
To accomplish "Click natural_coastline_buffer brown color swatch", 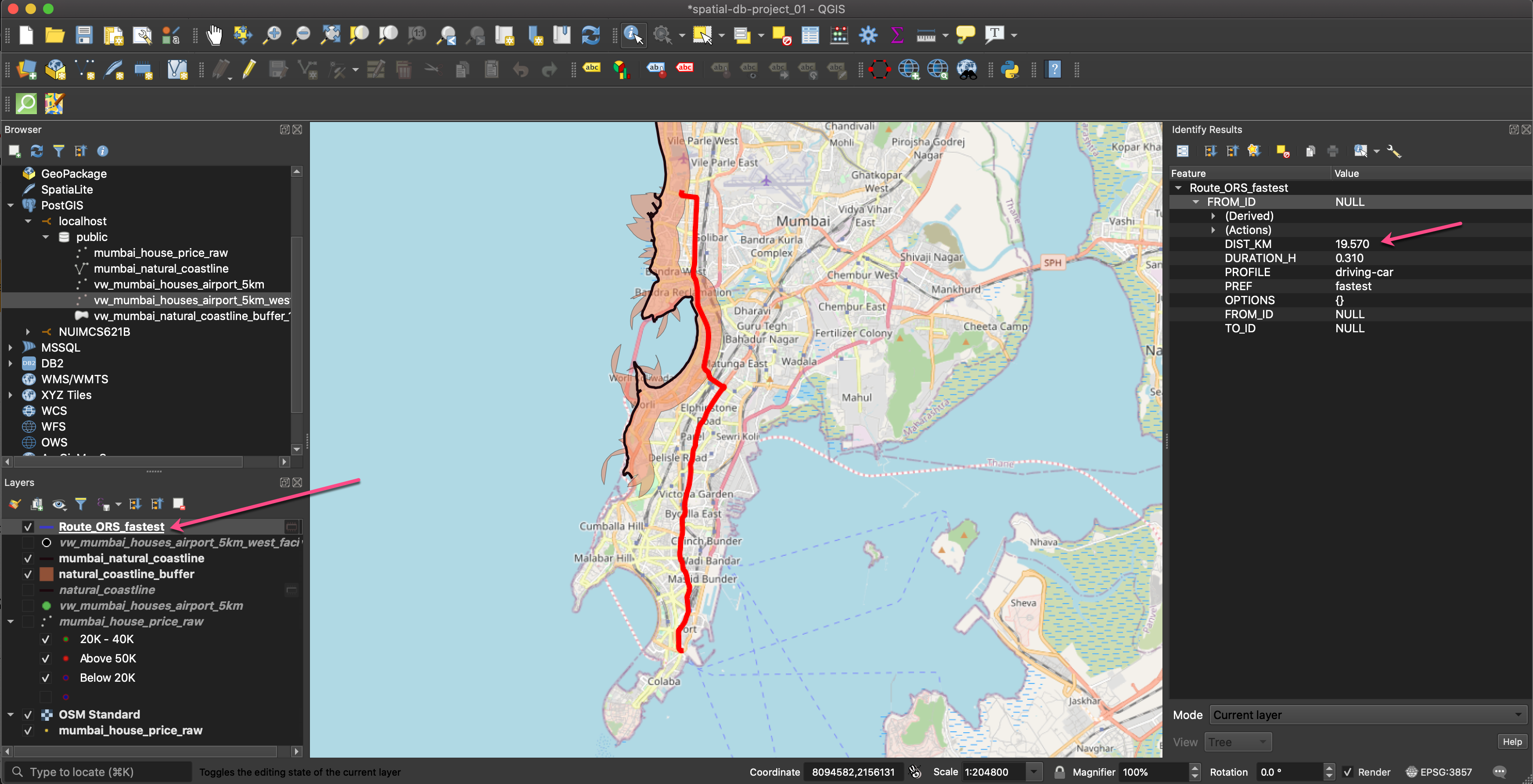I will click(47, 574).
